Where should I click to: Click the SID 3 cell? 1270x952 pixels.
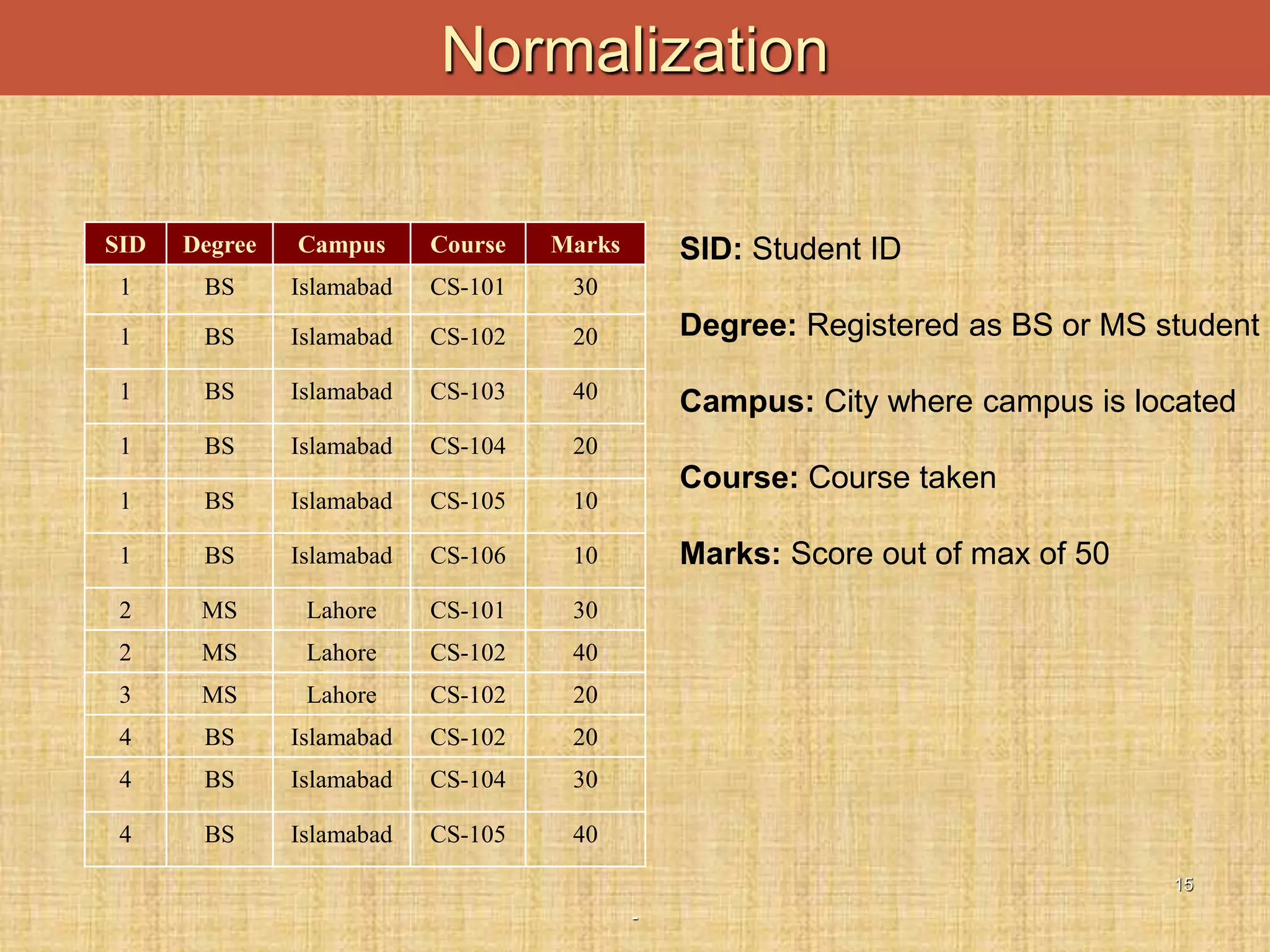(125, 695)
